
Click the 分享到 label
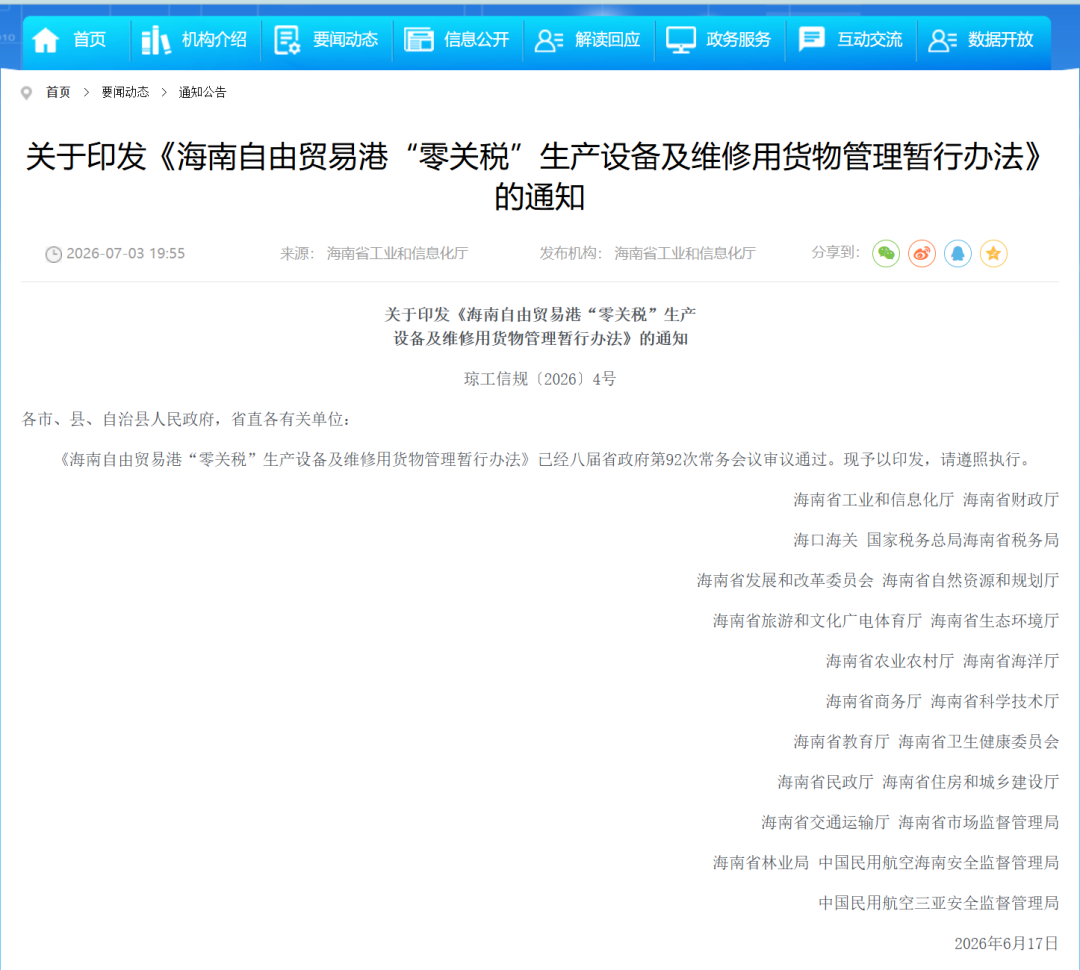[835, 253]
